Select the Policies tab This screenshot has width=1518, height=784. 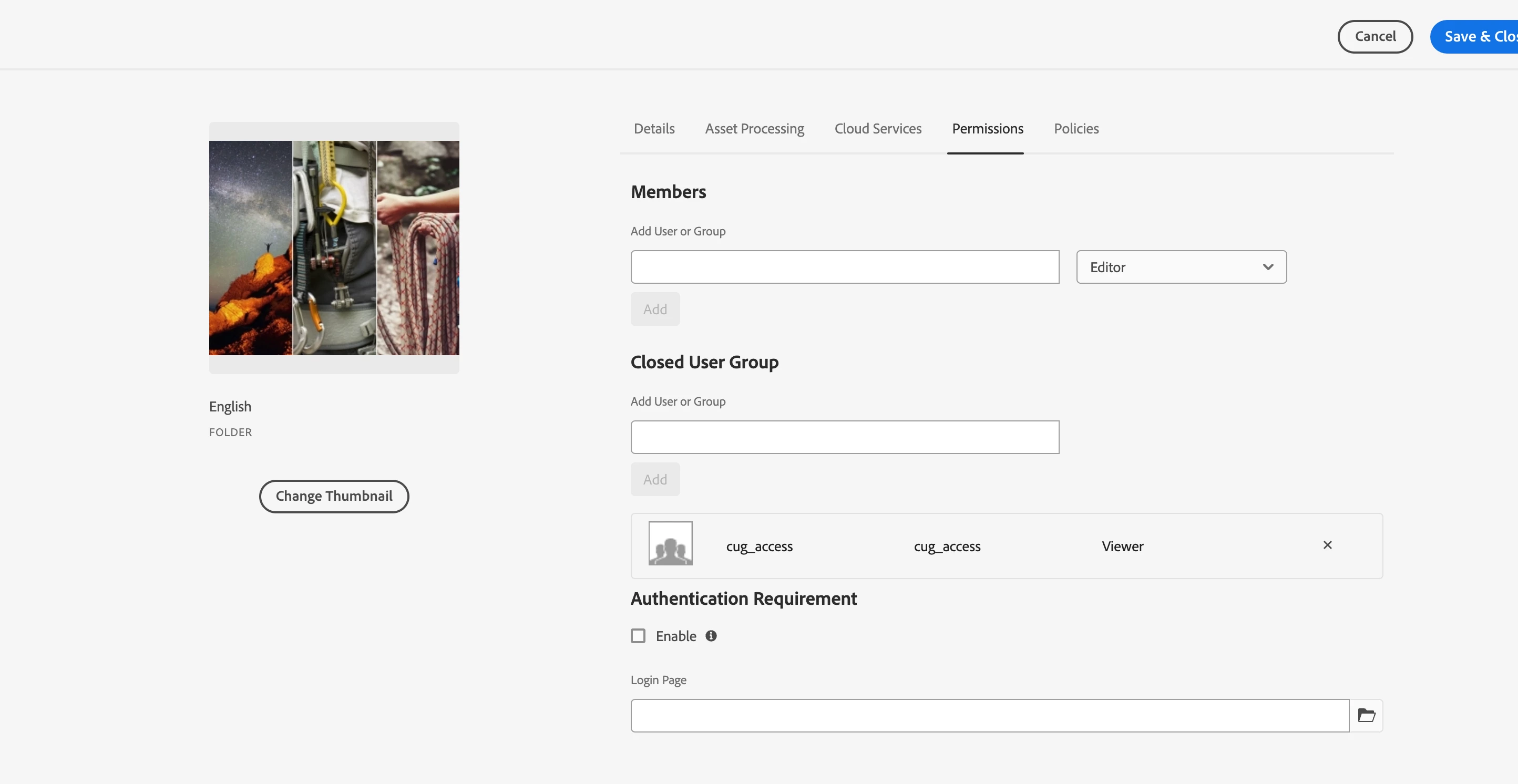(1075, 128)
